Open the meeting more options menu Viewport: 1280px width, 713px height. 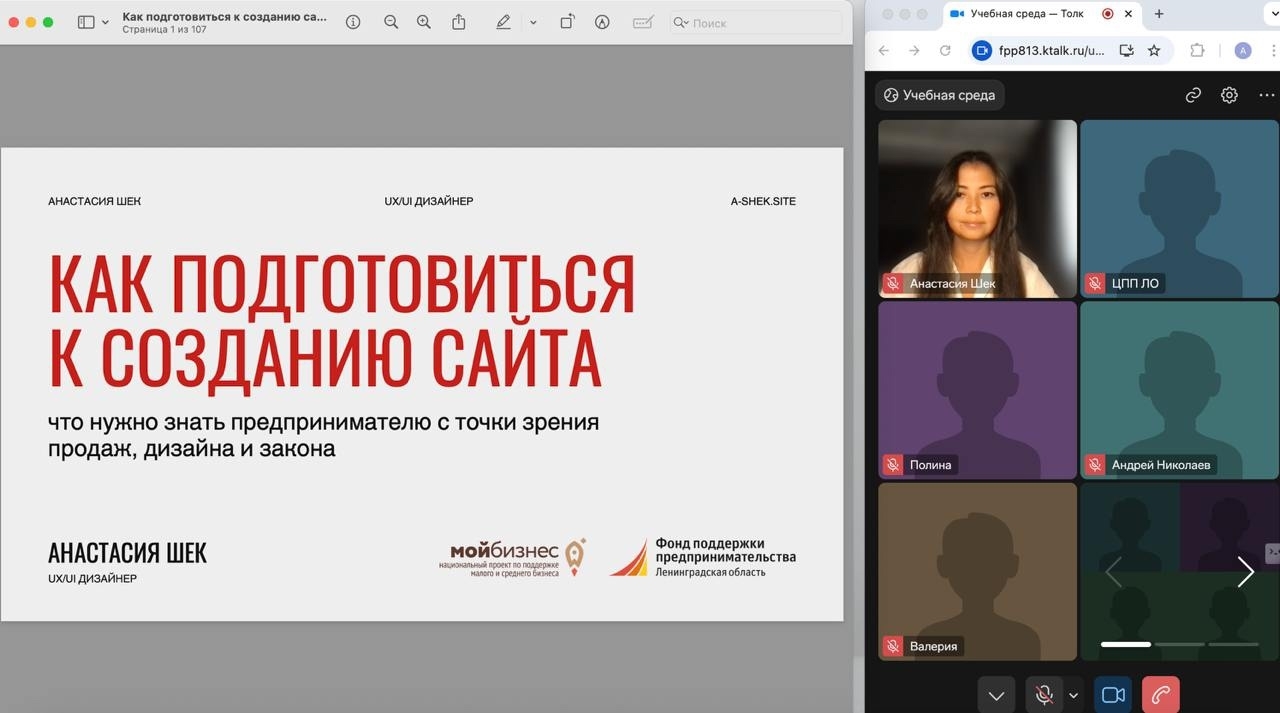click(x=1267, y=95)
